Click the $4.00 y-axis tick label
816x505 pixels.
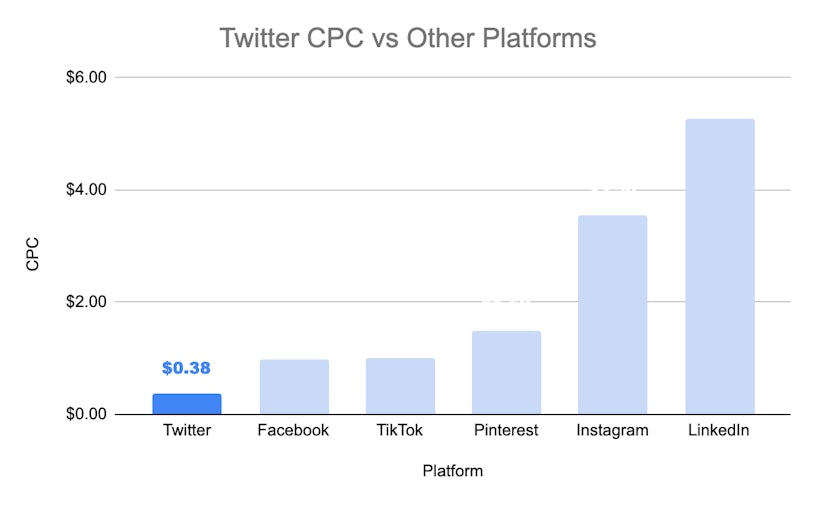tap(82, 190)
